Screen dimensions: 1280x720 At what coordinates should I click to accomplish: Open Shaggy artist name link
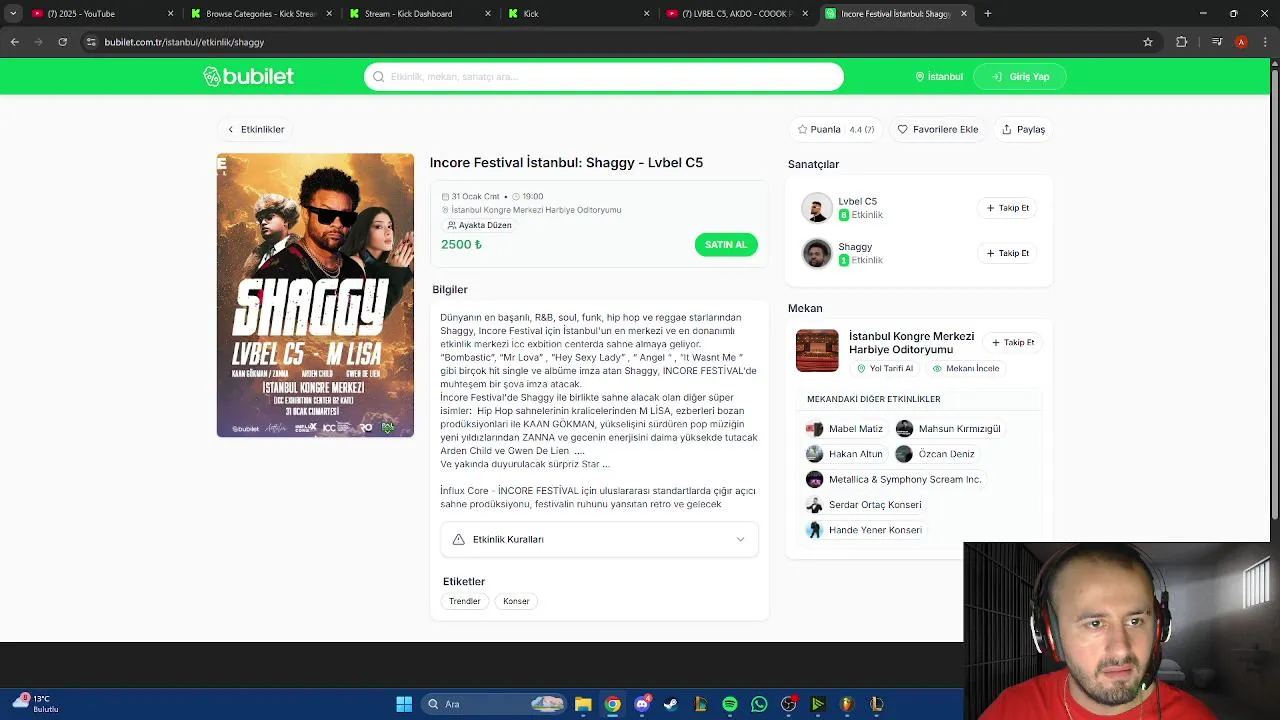click(x=855, y=246)
